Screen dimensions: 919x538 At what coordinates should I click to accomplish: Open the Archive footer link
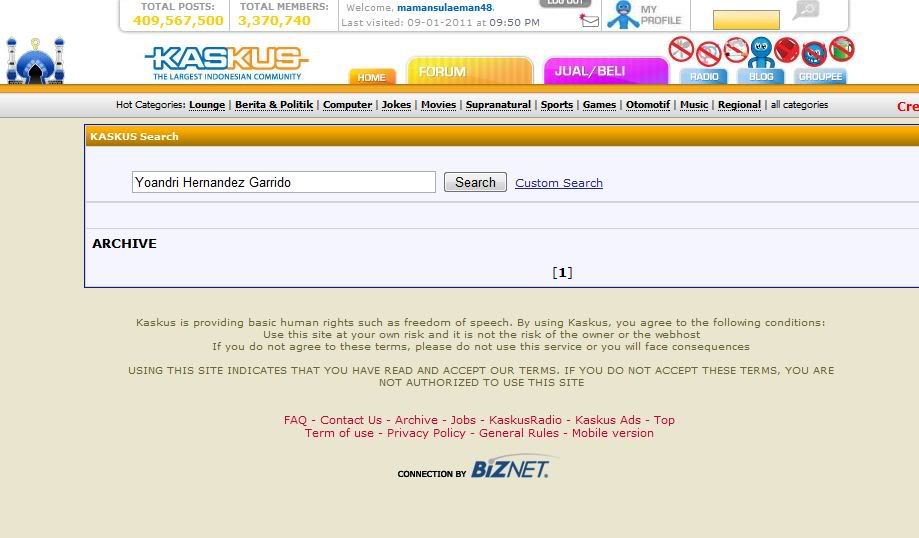(416, 420)
